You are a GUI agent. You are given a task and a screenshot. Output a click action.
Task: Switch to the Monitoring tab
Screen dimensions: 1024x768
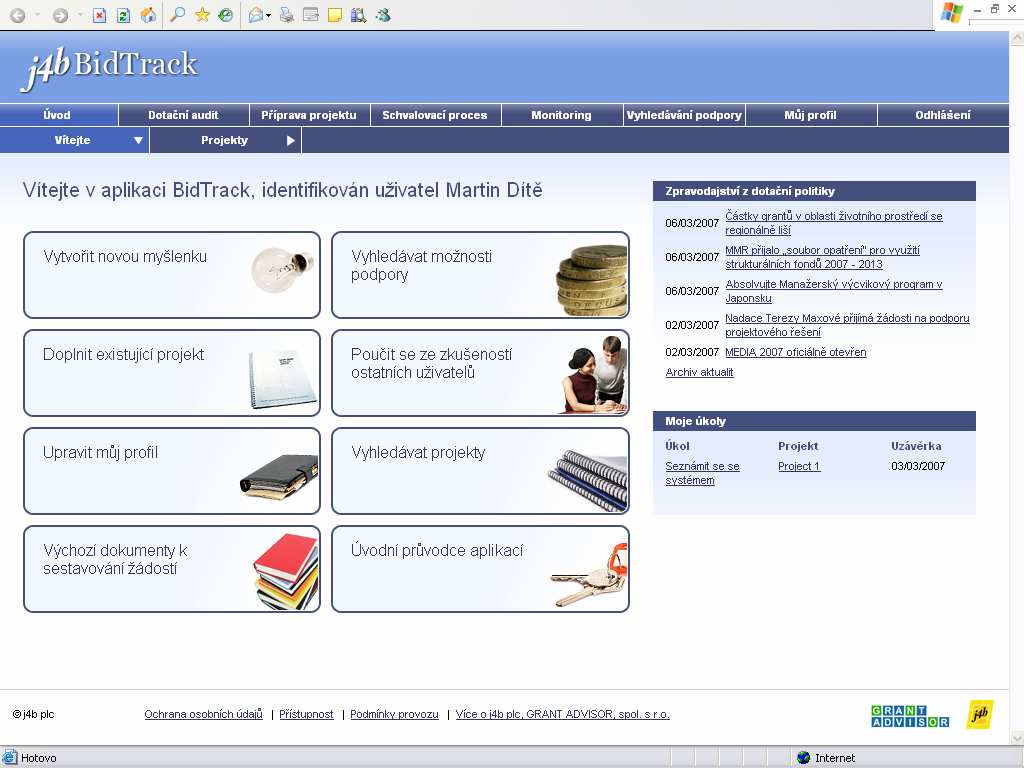(562, 115)
